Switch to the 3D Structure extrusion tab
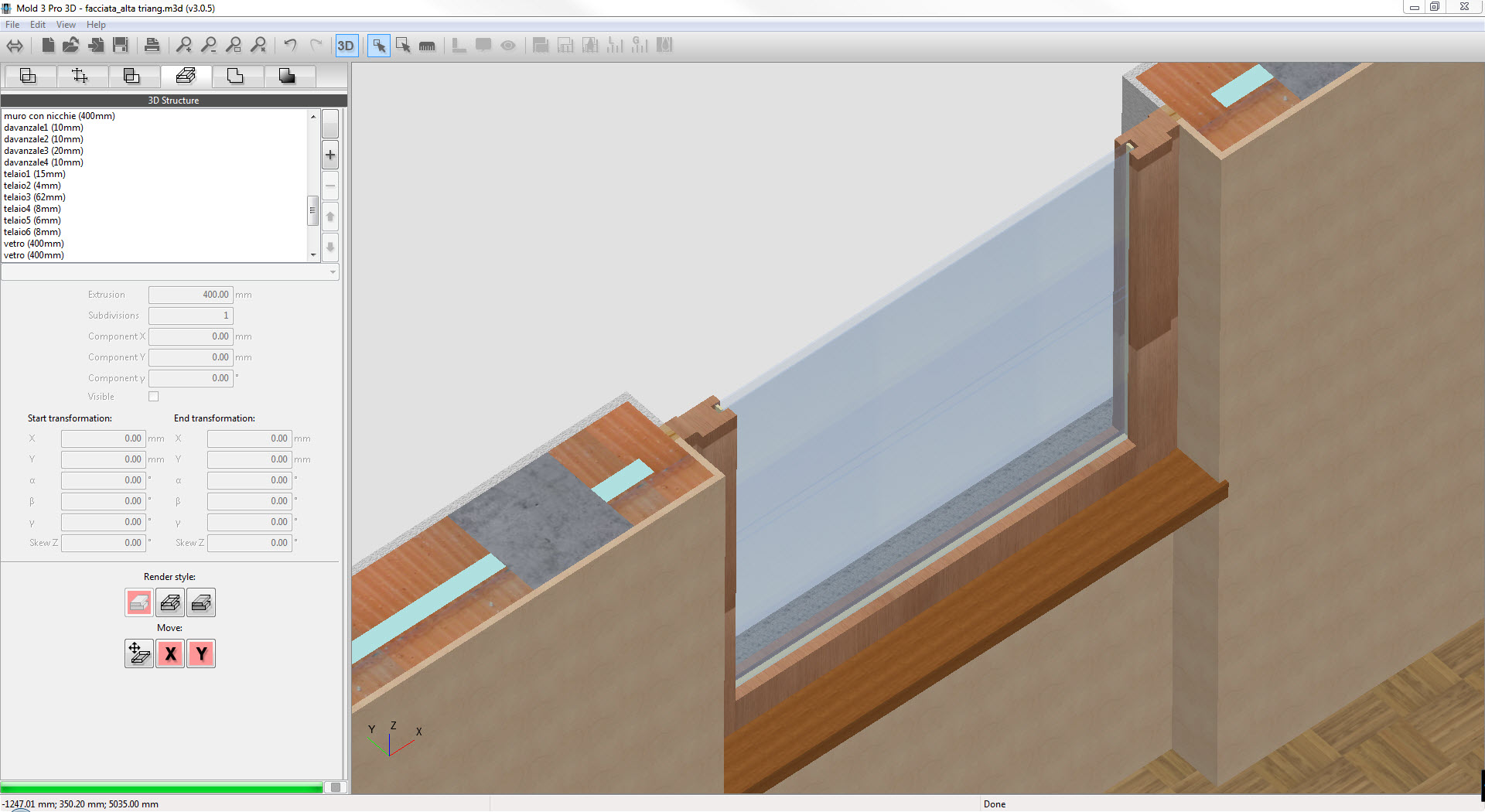The width and height of the screenshot is (1485, 812). coord(186,76)
